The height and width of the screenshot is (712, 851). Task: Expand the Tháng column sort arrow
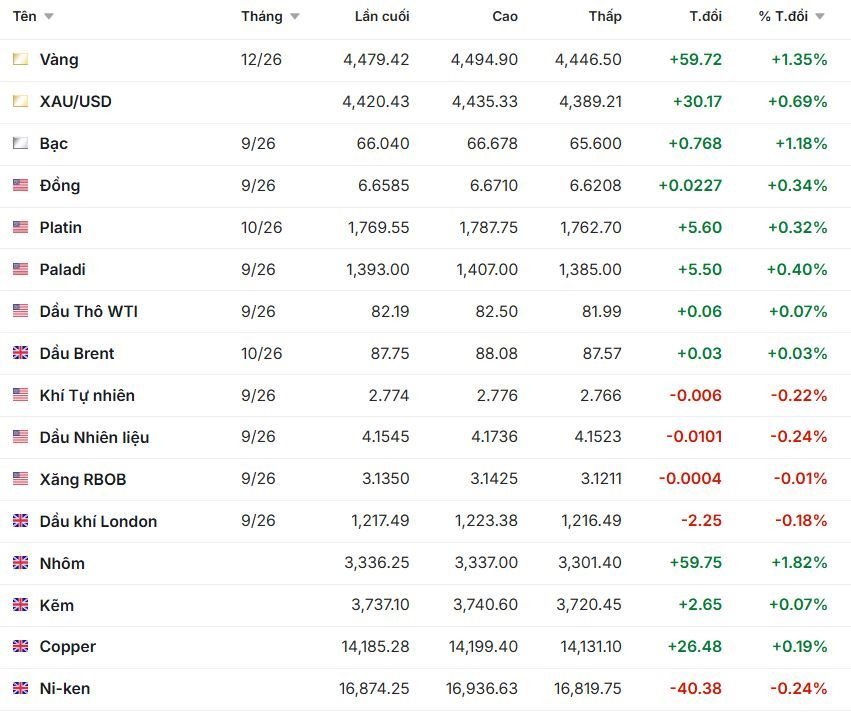(295, 16)
